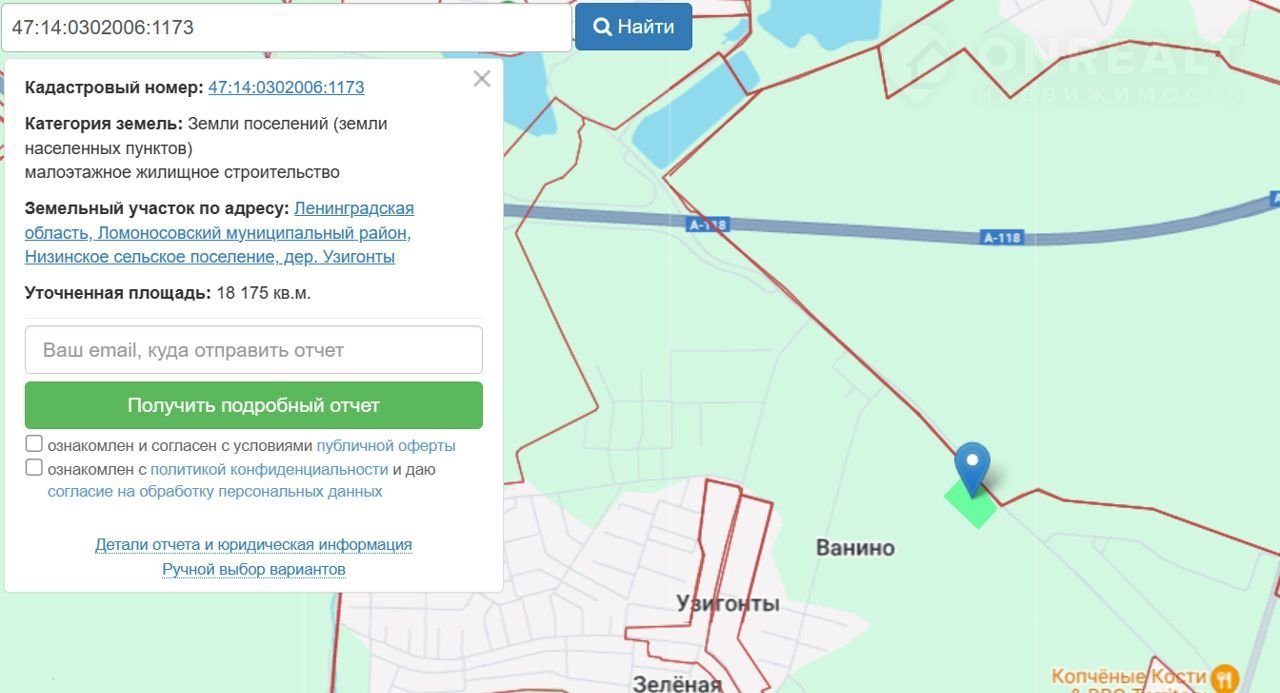
Task: Open the политикой конфиденциальности link
Action: [269, 469]
